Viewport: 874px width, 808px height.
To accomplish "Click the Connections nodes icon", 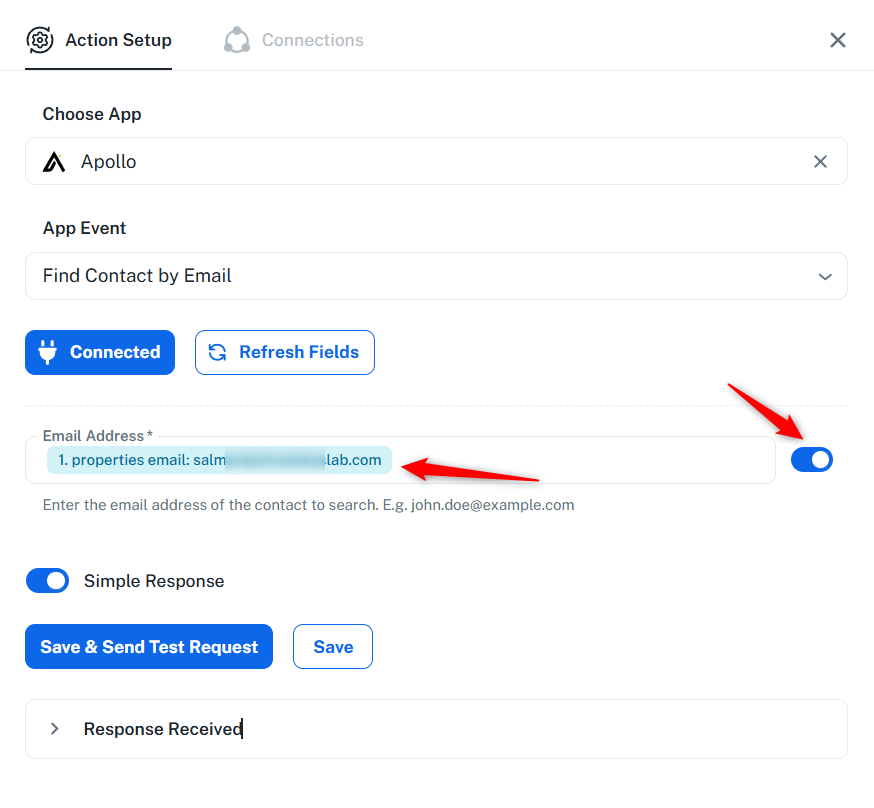I will [237, 41].
